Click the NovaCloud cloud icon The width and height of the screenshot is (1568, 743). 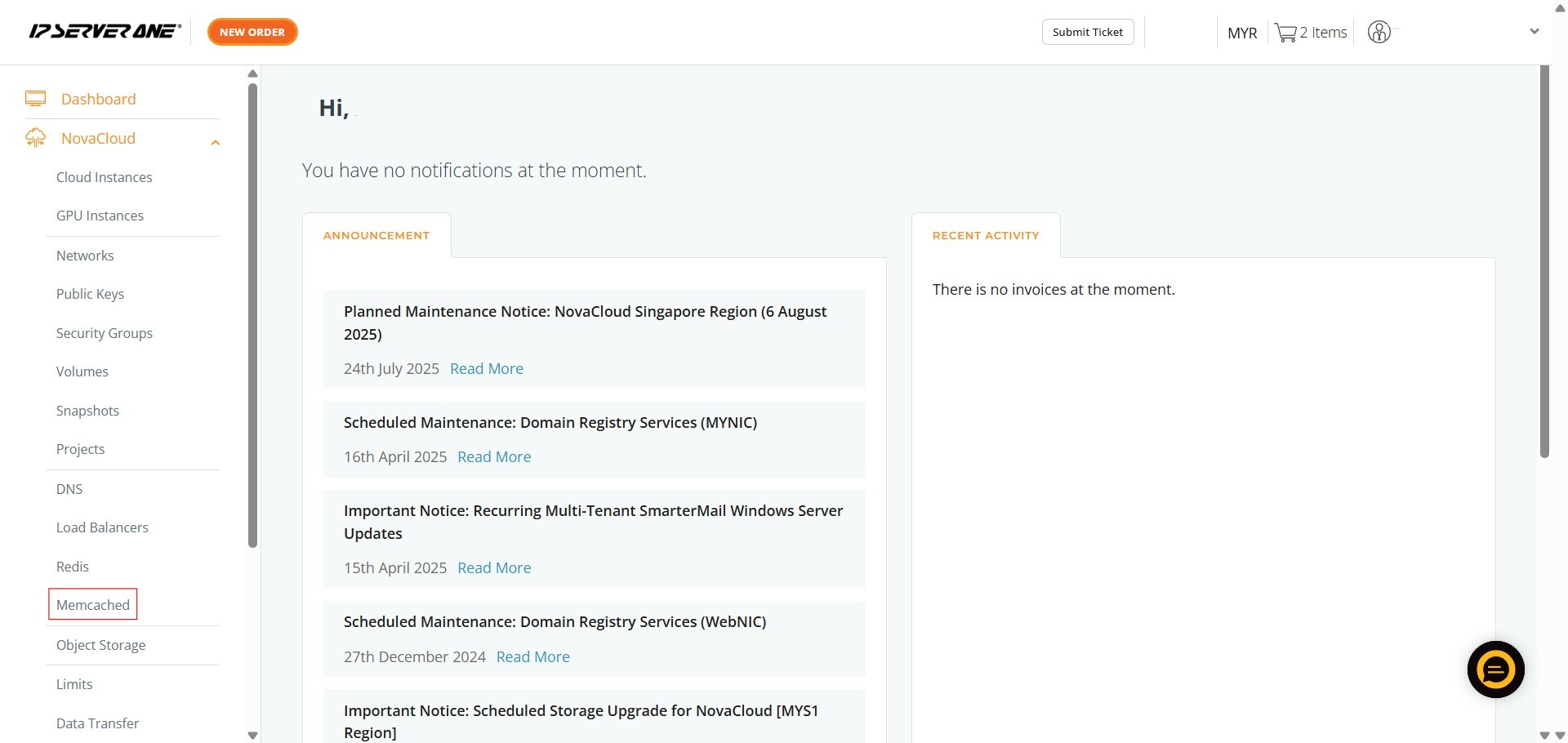point(35,138)
